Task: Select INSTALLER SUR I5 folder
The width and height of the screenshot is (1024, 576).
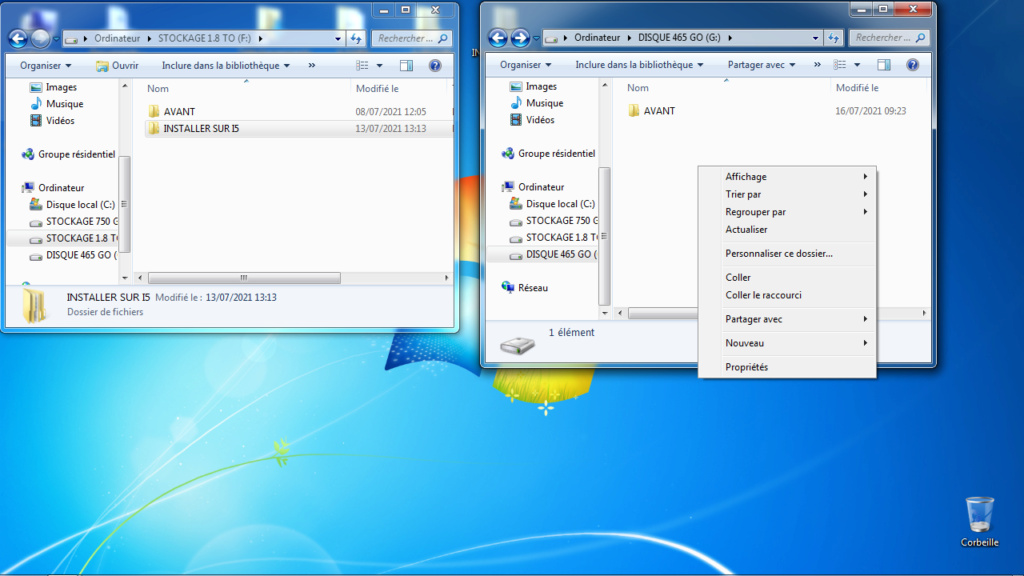Action: click(193, 129)
